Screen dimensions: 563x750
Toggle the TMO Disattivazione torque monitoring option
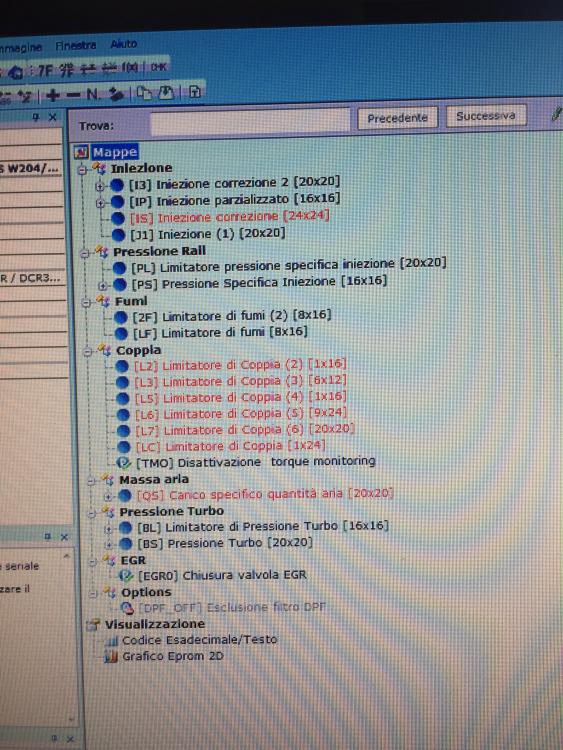point(124,463)
